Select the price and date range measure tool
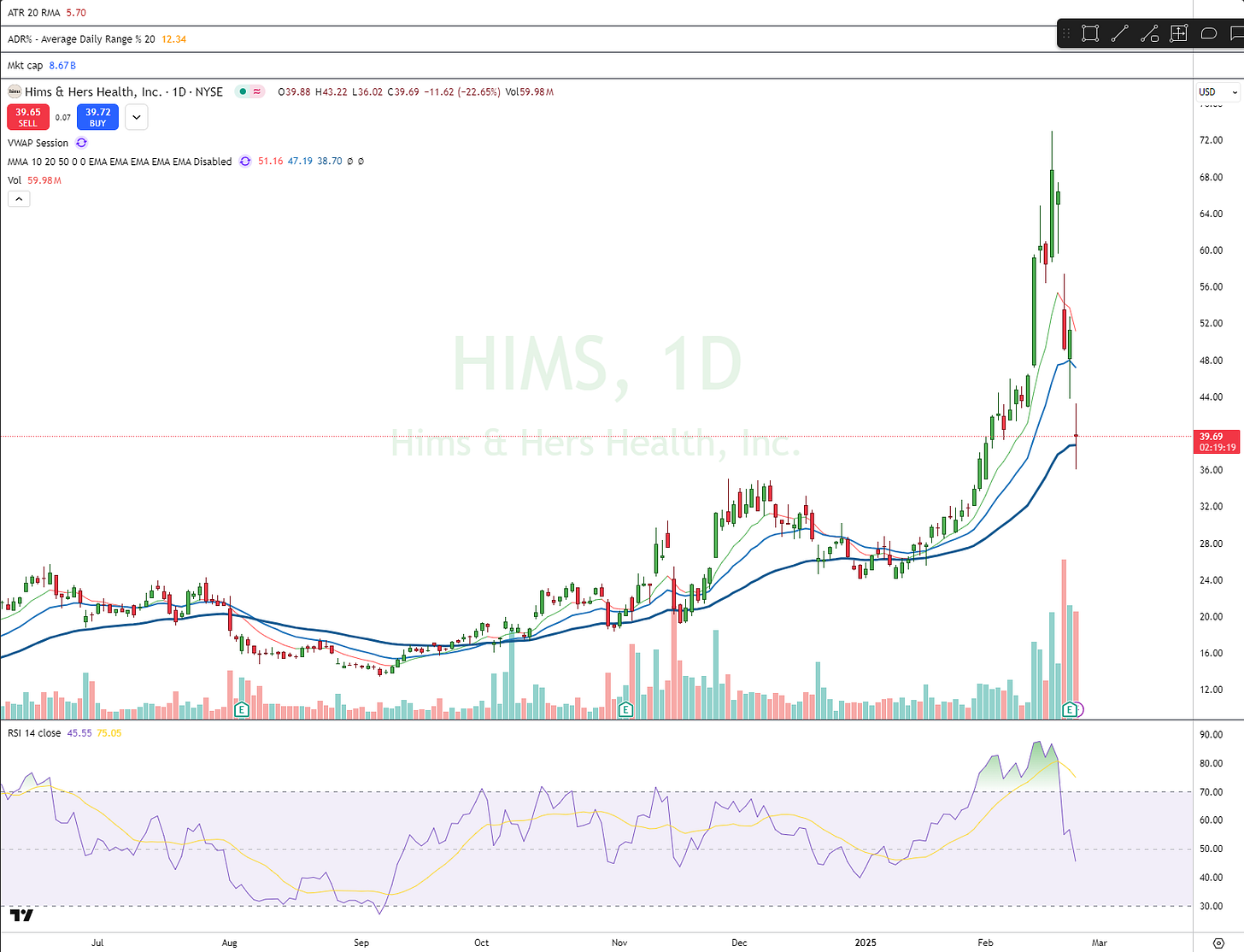The height and width of the screenshot is (952, 1244). click(x=1179, y=33)
